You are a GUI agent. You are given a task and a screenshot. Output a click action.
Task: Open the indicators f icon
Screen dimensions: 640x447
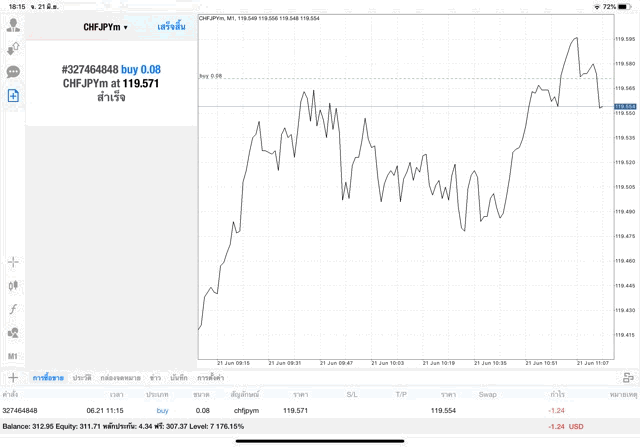tap(13, 309)
